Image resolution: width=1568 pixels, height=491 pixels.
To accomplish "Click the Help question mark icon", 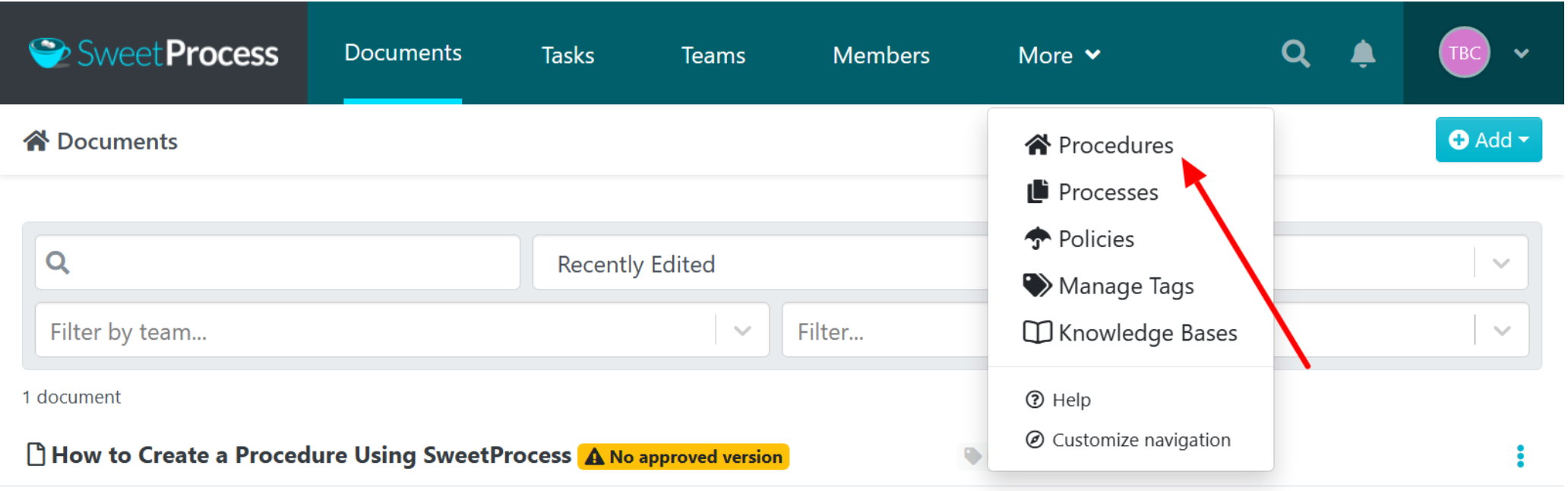I will [1035, 400].
